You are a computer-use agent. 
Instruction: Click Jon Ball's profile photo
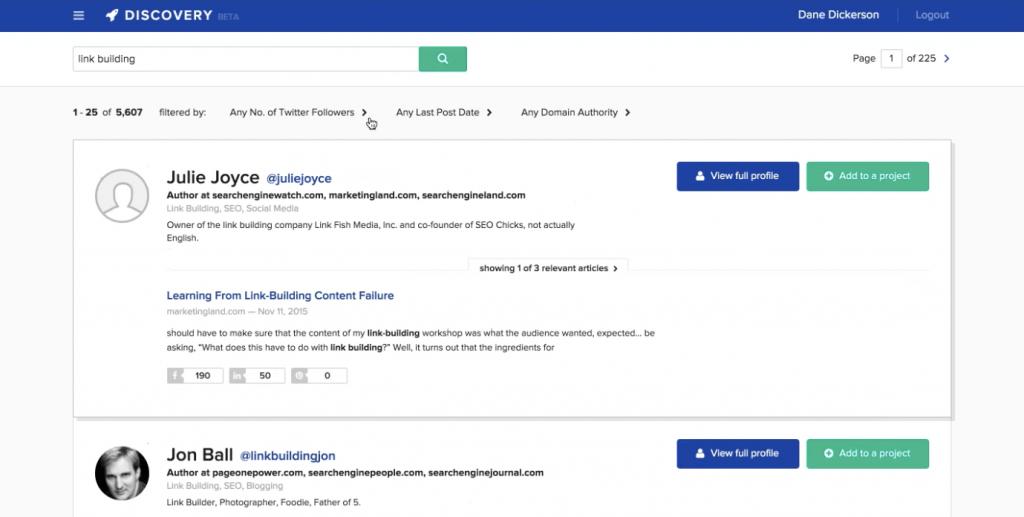pos(122,473)
